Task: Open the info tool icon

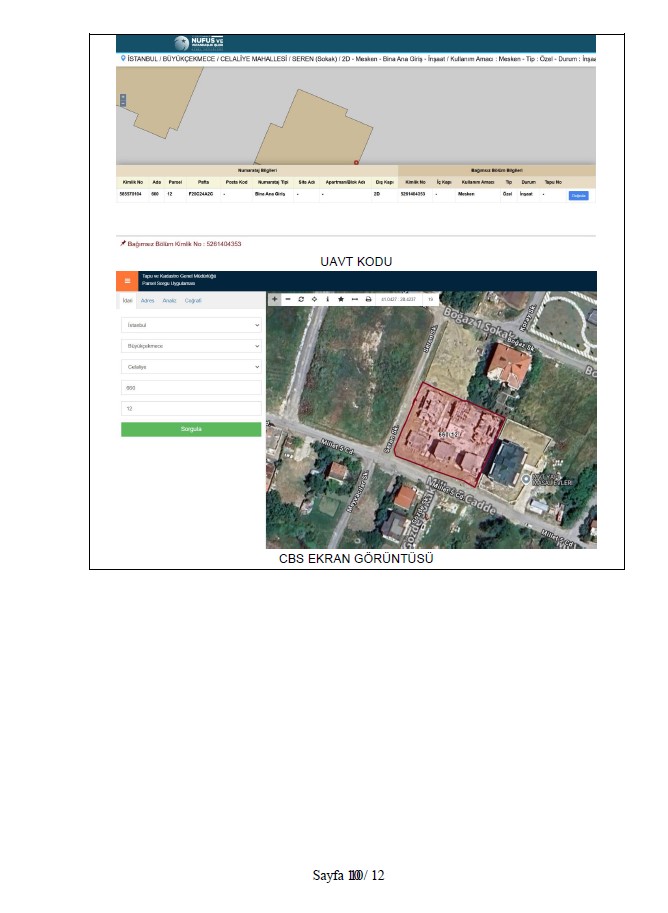Action: (328, 299)
